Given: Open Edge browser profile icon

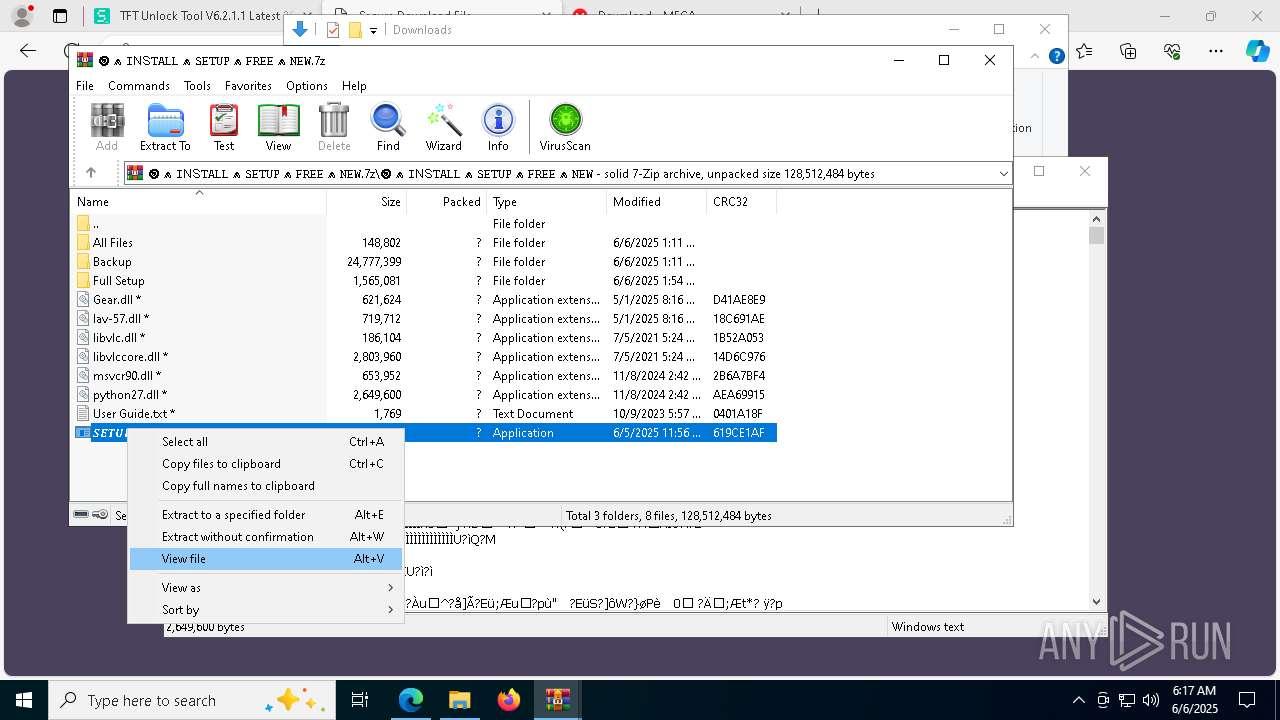Looking at the screenshot, I should click(22, 16).
